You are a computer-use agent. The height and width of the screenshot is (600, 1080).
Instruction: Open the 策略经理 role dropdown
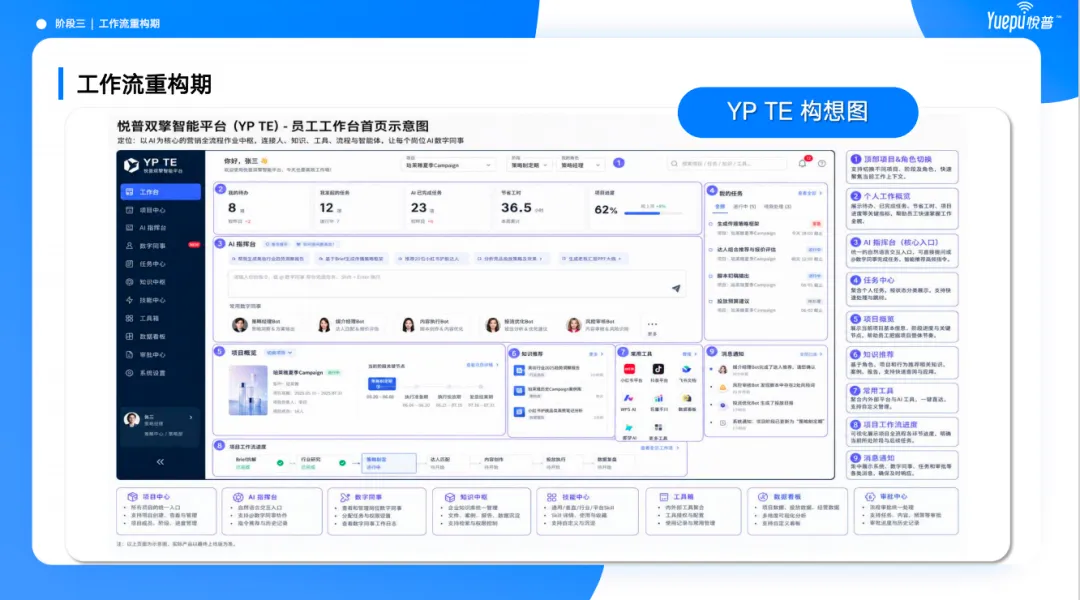point(581,165)
